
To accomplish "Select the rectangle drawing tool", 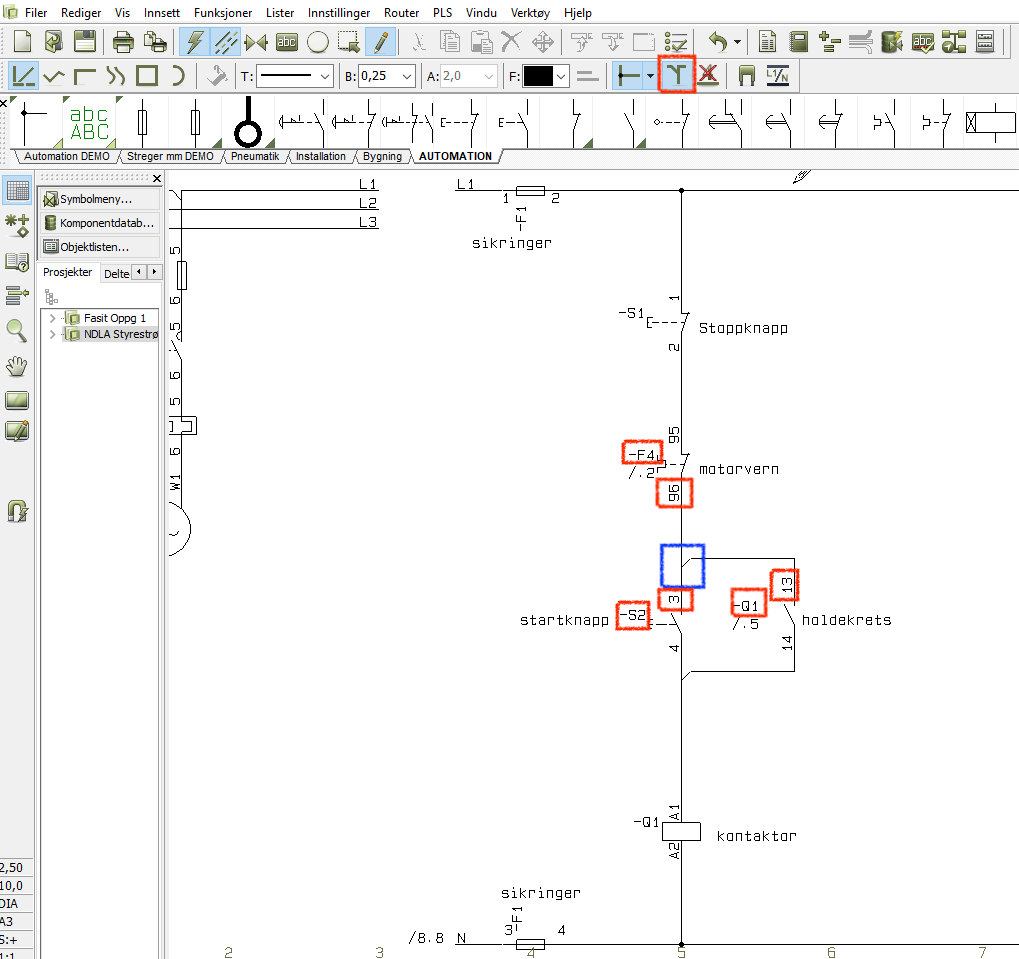I will click(x=147, y=76).
